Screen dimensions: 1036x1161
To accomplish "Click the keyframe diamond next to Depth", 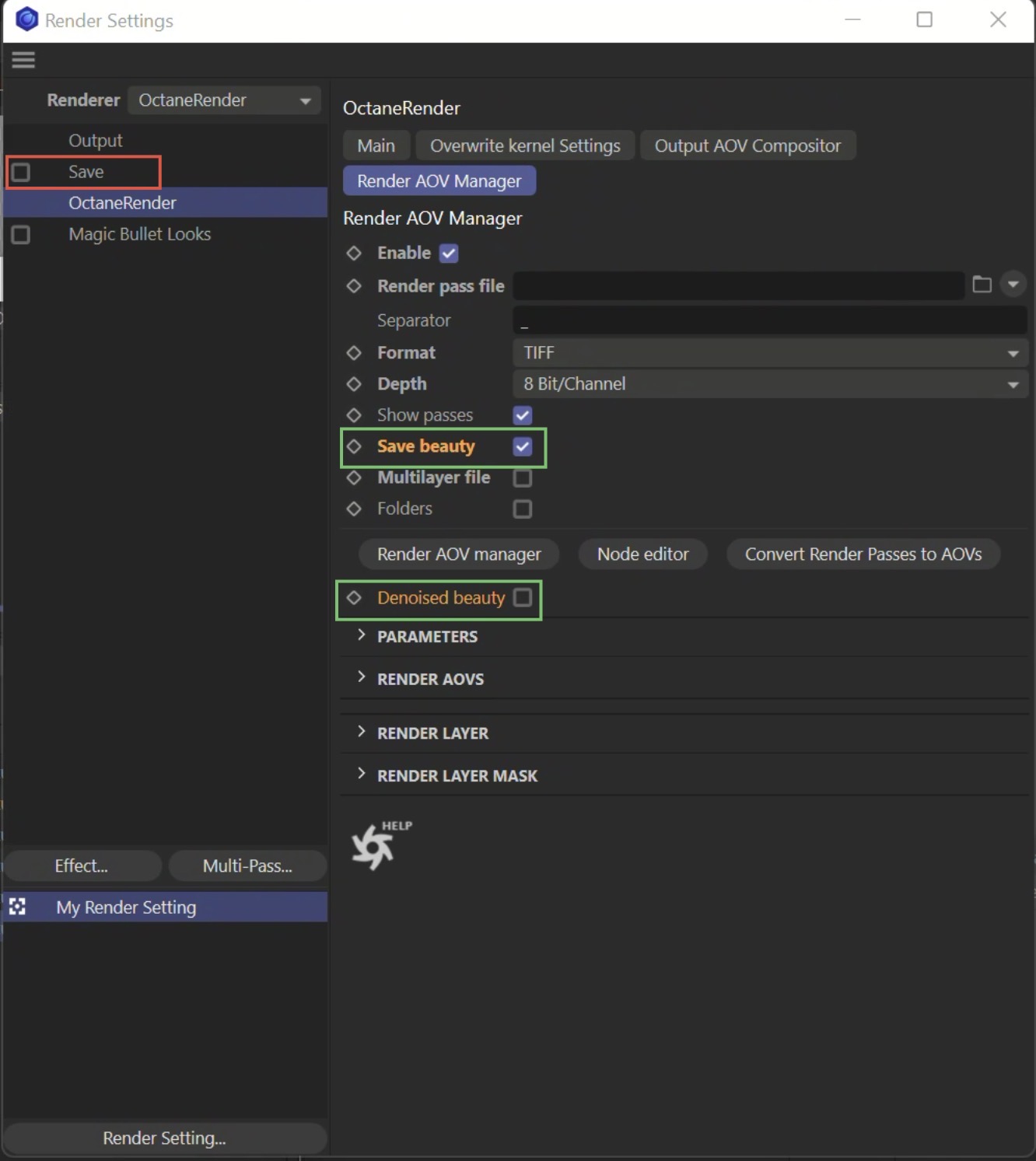I will click(354, 384).
